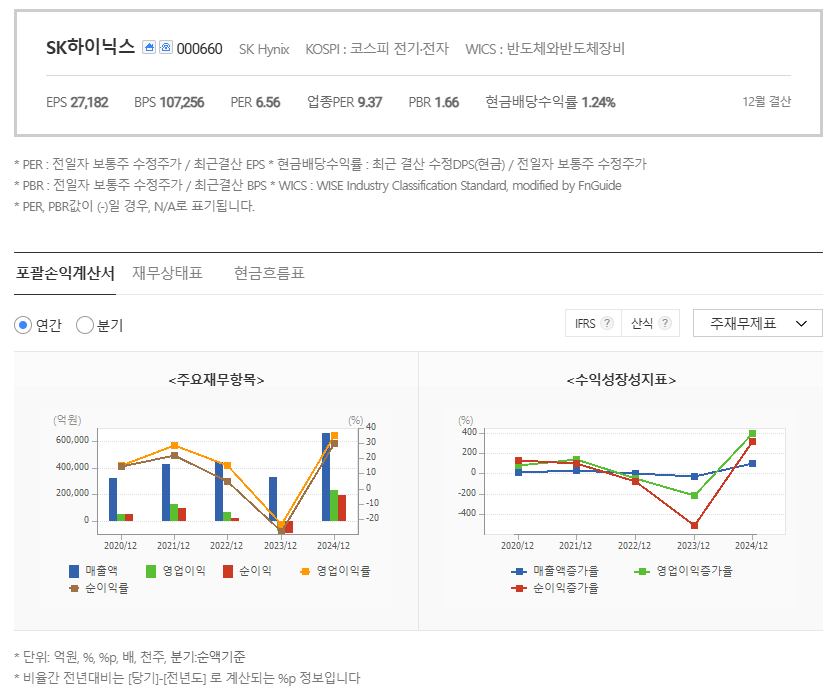Click 2021/12 label in 수익성장성지표 chart
The width and height of the screenshot is (828, 694).
click(576, 546)
